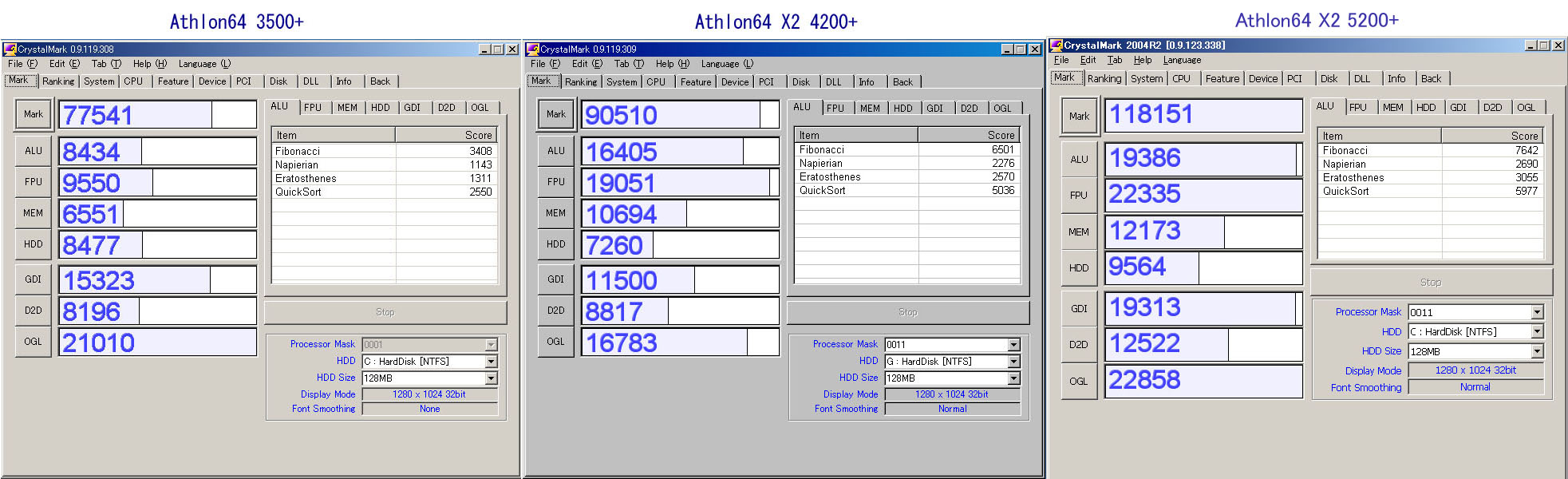Click MEM score bar 10694 in X2 4200+ window

pos(681,213)
